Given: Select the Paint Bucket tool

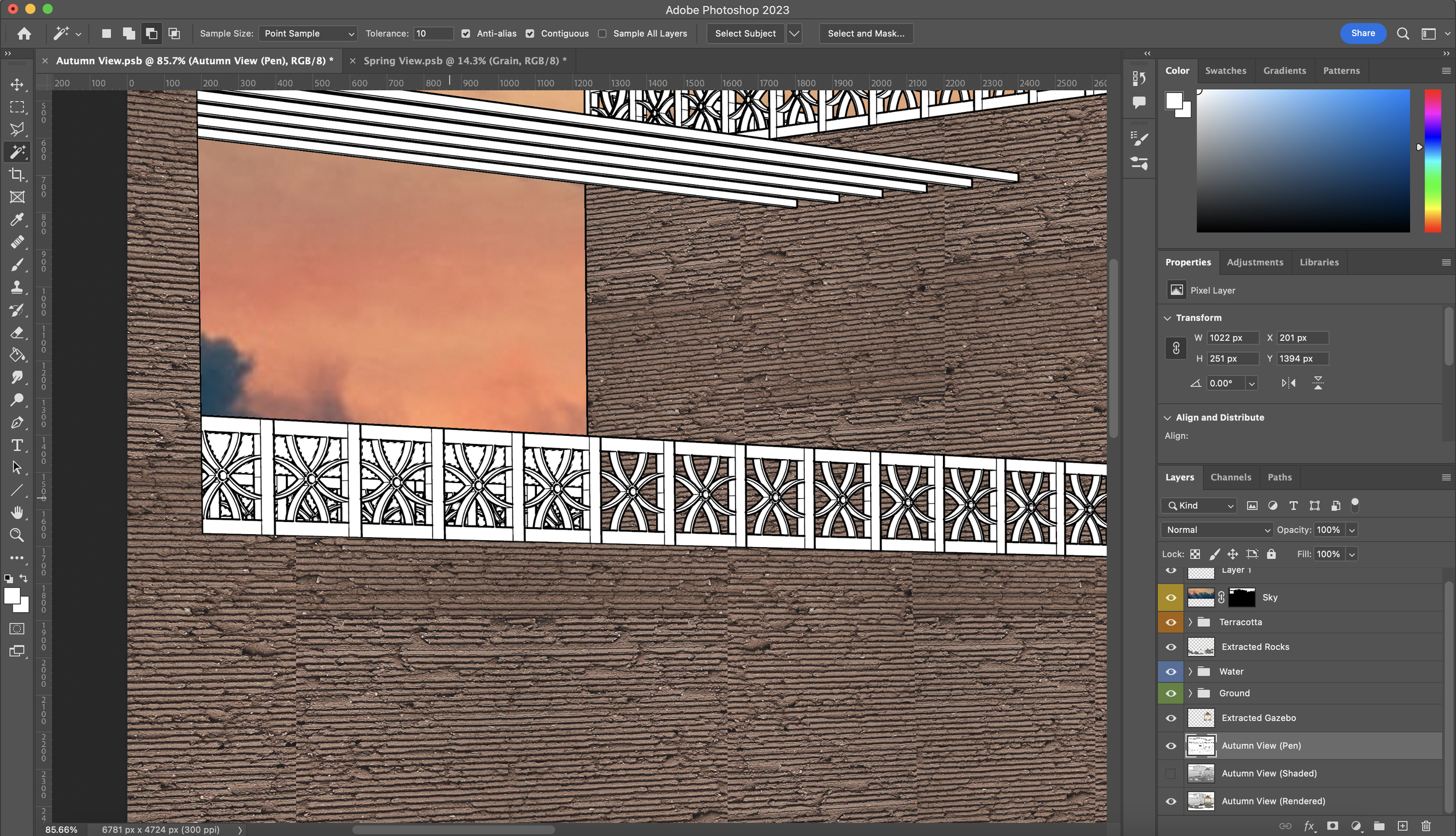Looking at the screenshot, I should (x=17, y=355).
